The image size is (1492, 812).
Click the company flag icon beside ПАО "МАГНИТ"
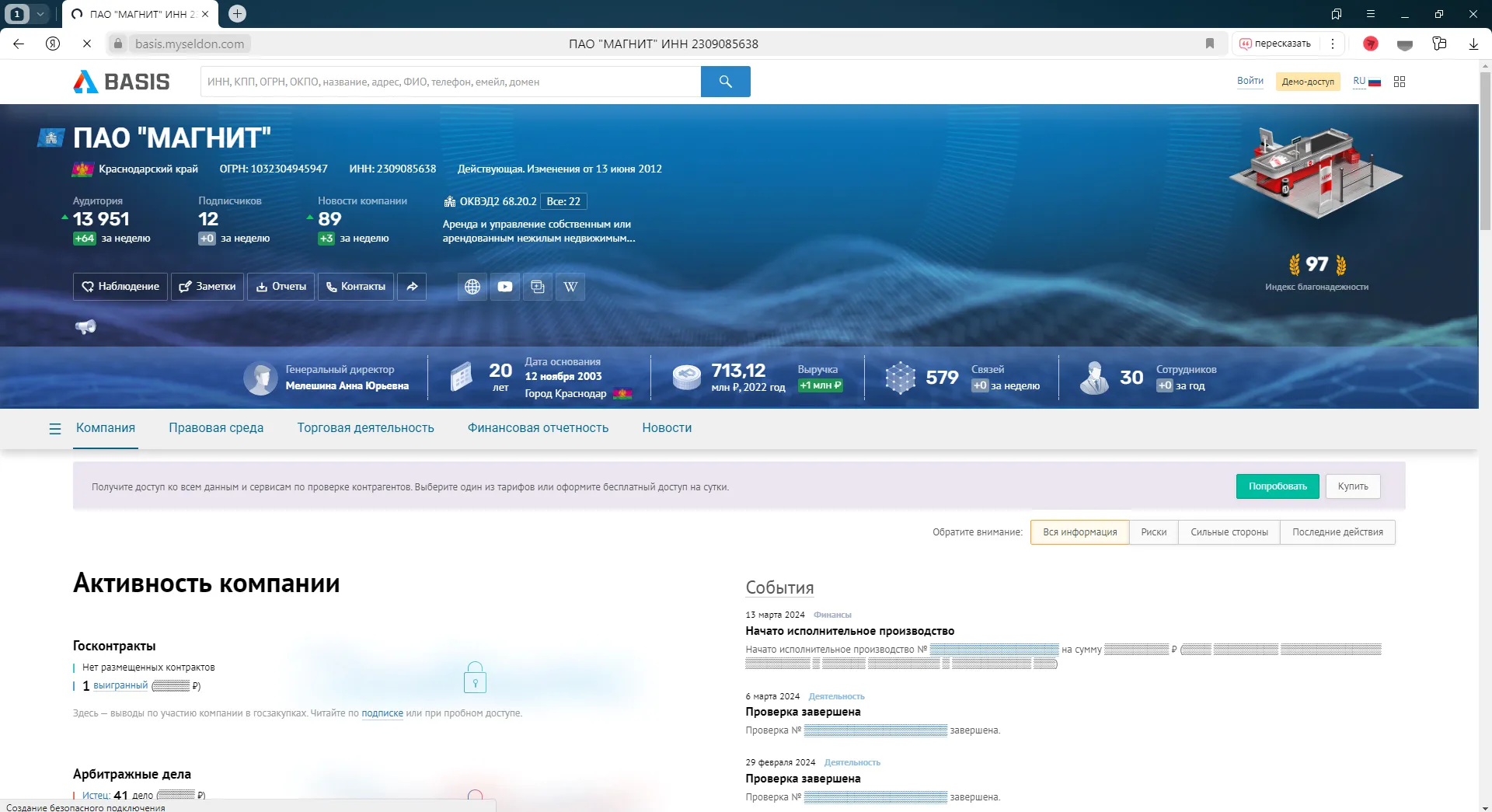tap(51, 138)
